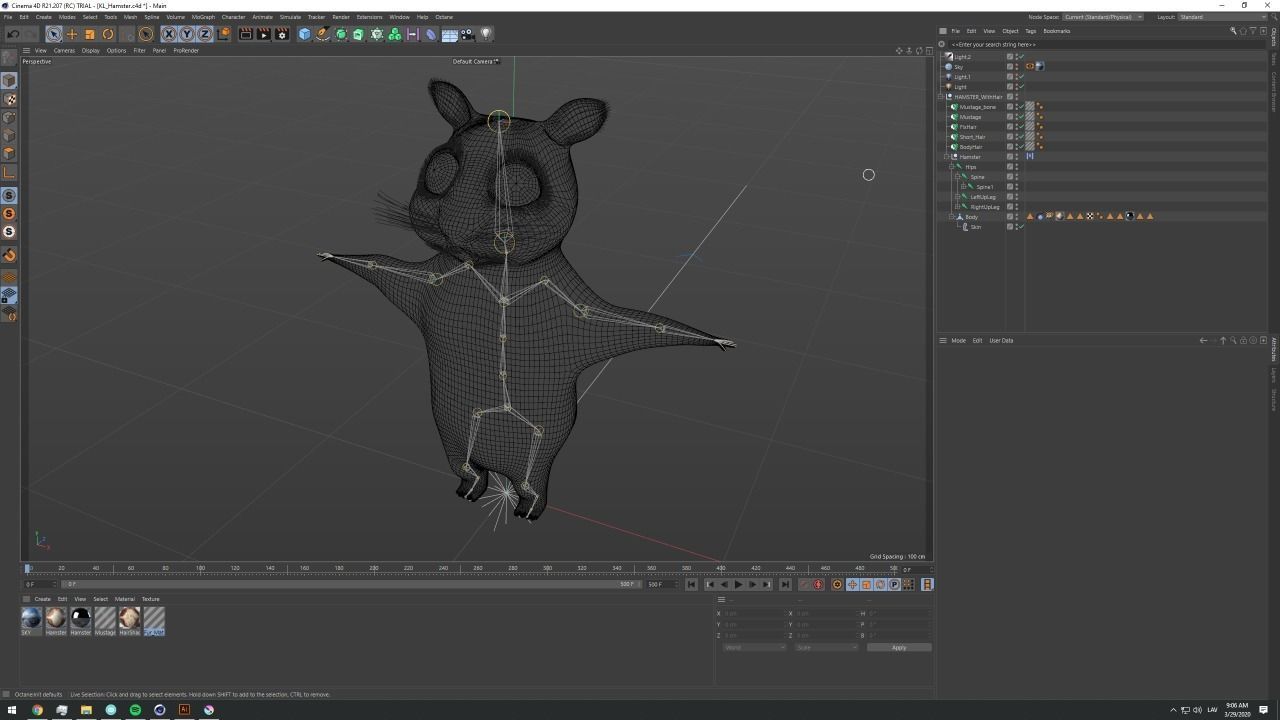This screenshot has height=720, width=1280.
Task: Open the Octane menu
Action: pyautogui.click(x=444, y=17)
